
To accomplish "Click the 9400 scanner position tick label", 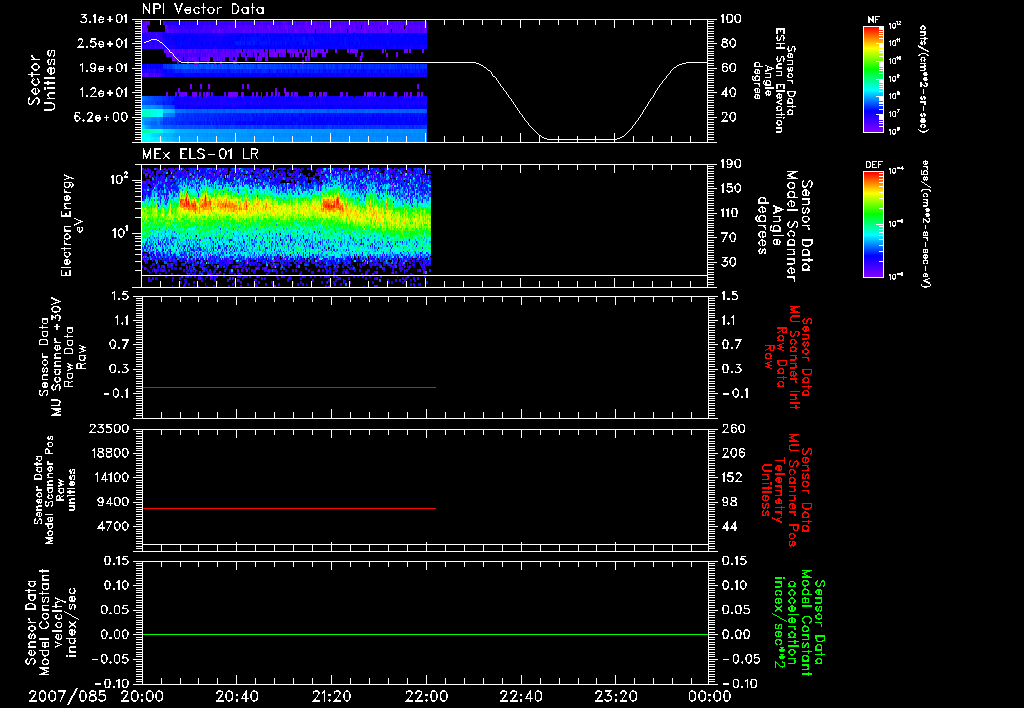I will coord(113,502).
